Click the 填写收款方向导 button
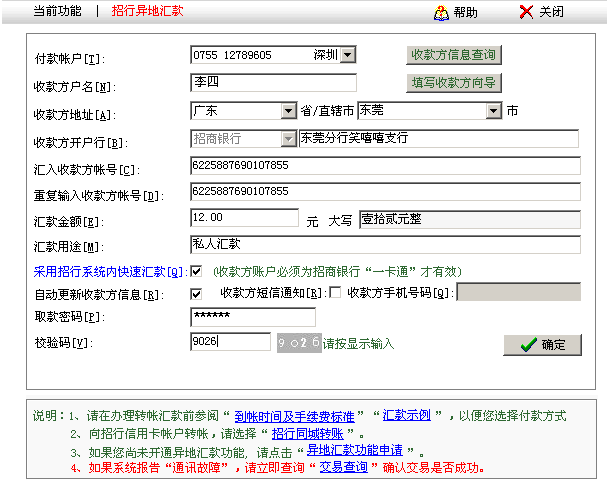Screen dimensions: 613x485 tap(454, 83)
